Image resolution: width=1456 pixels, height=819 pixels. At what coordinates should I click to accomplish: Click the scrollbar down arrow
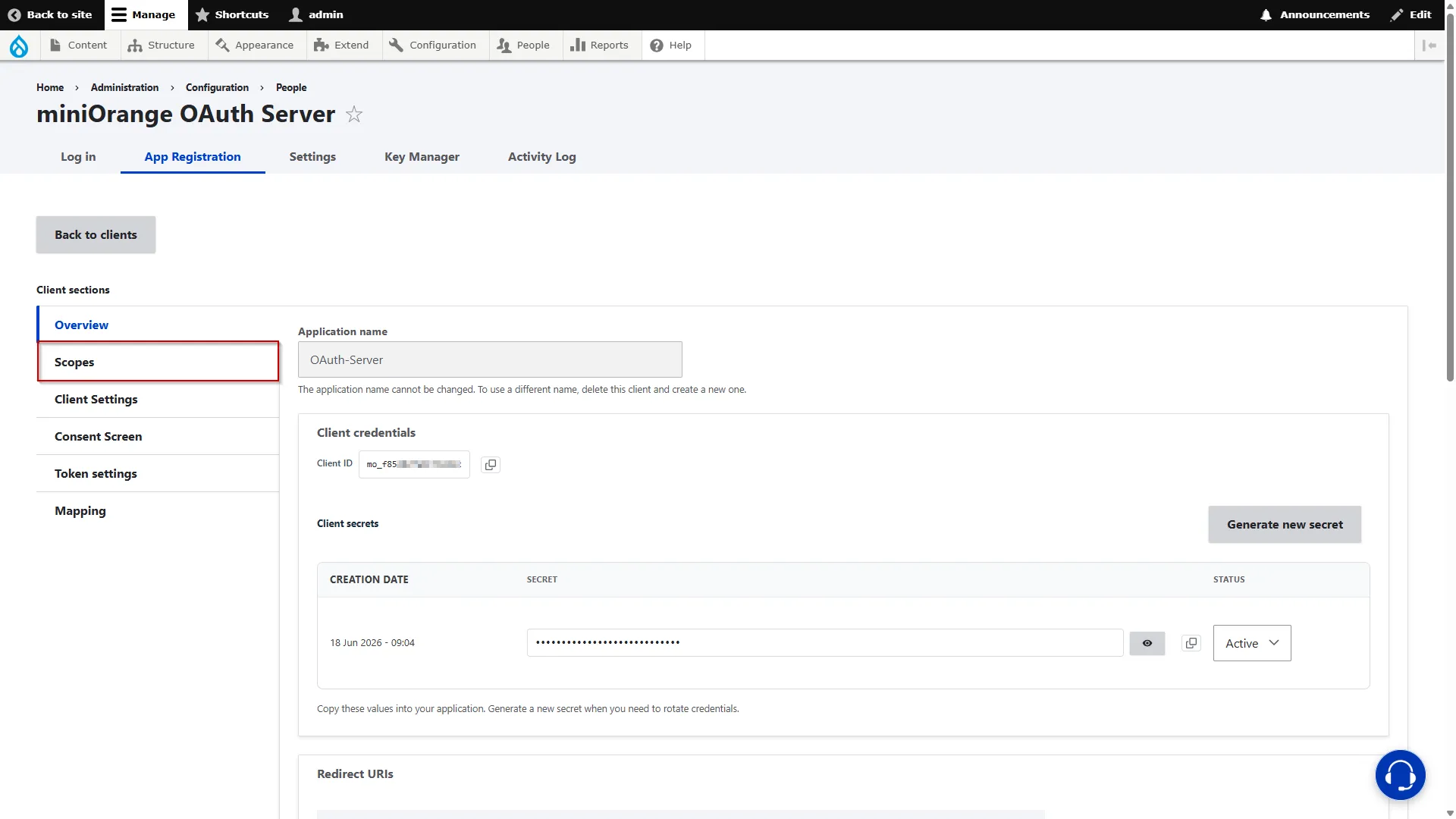coord(1450,813)
